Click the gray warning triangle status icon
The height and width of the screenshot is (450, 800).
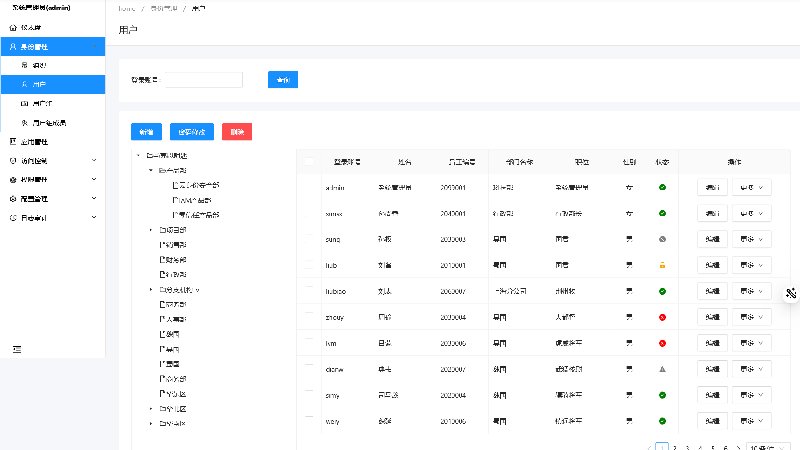(662, 369)
